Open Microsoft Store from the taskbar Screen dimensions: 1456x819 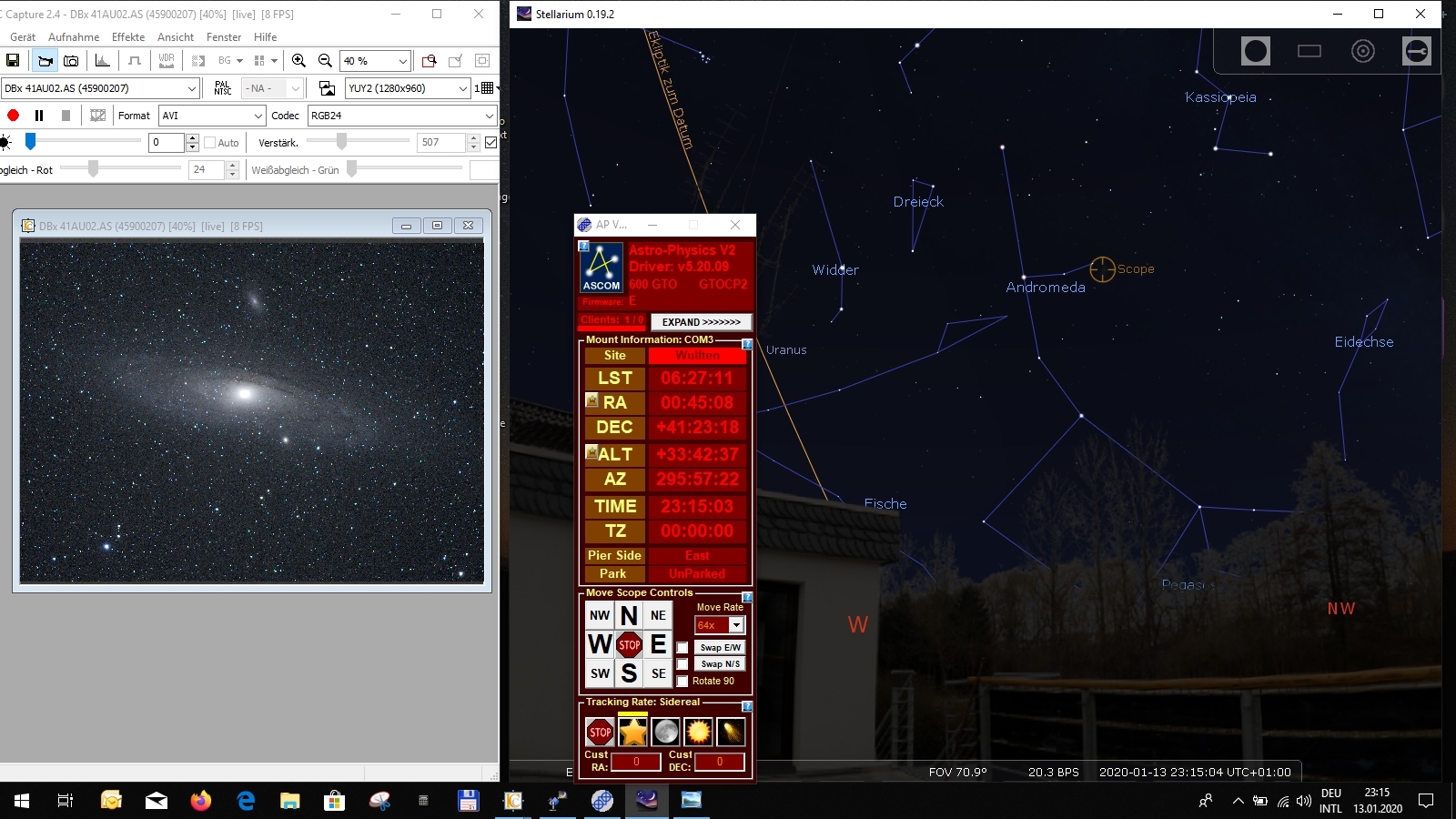pos(335,801)
